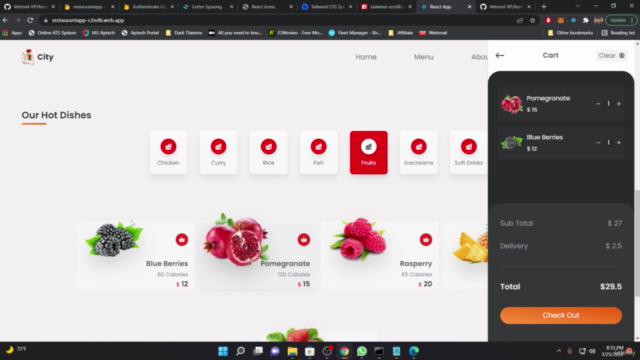Decrease Pomegranate quantity in cart
The height and width of the screenshot is (360, 640).
(x=598, y=104)
